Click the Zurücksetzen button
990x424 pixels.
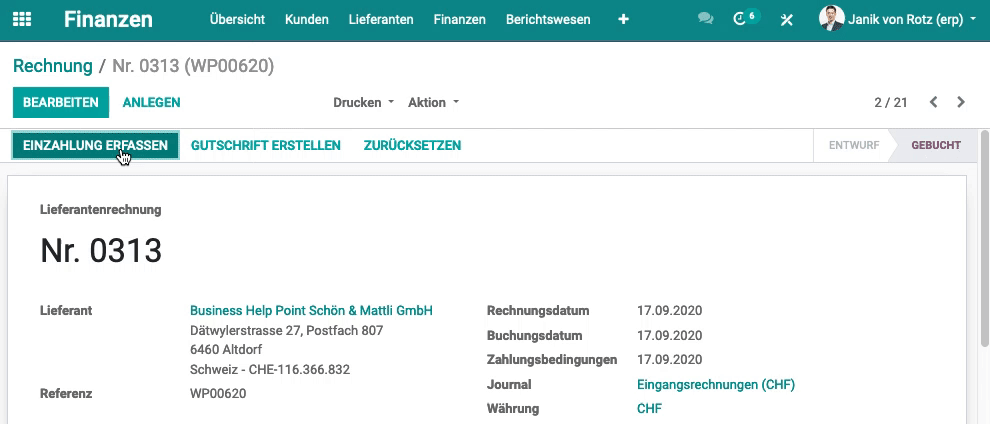[x=412, y=146]
